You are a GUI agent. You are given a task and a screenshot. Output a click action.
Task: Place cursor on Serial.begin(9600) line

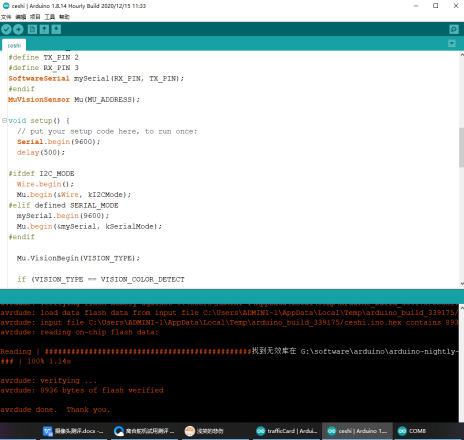pos(58,142)
